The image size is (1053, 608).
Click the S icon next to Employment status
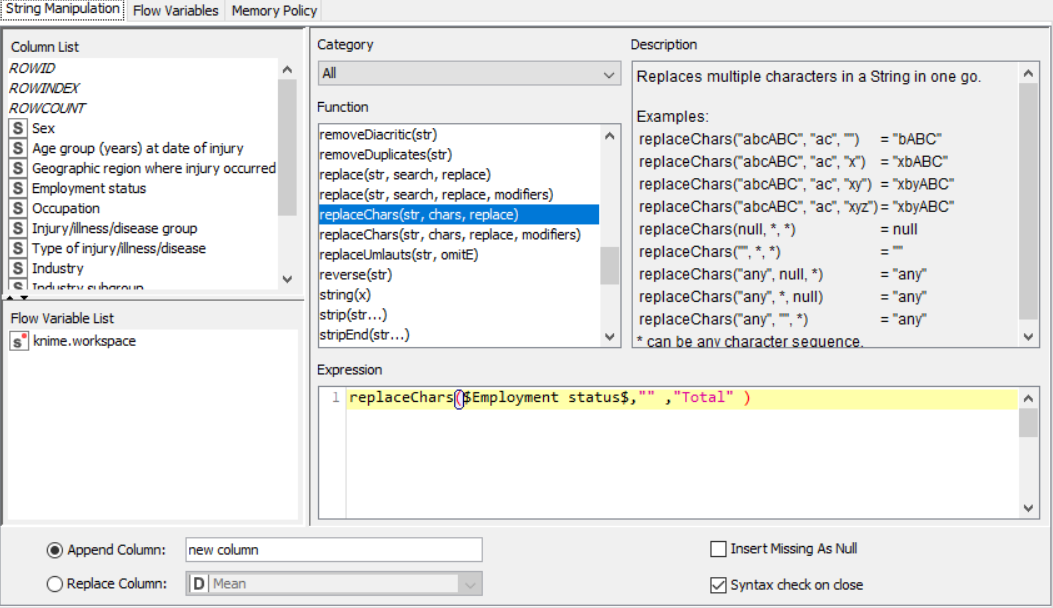(17, 189)
